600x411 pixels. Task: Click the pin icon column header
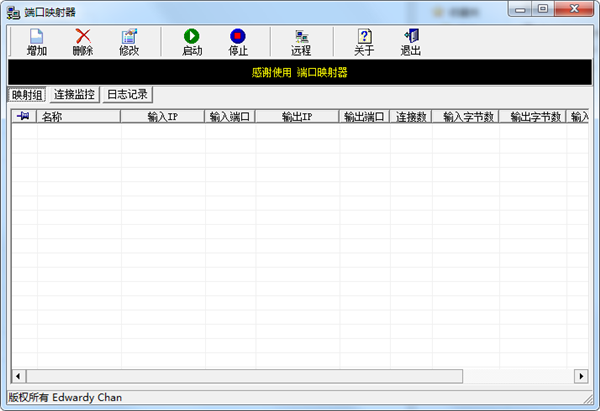point(24,117)
